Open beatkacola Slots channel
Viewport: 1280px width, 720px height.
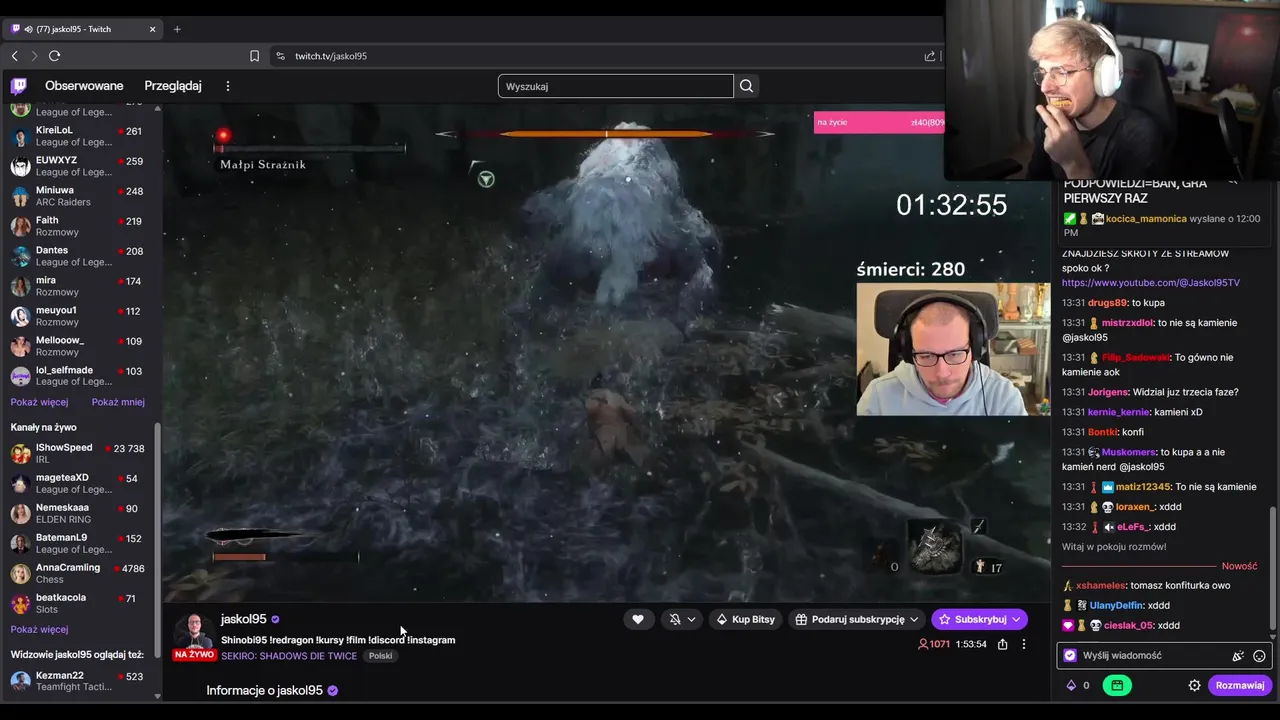[78, 604]
